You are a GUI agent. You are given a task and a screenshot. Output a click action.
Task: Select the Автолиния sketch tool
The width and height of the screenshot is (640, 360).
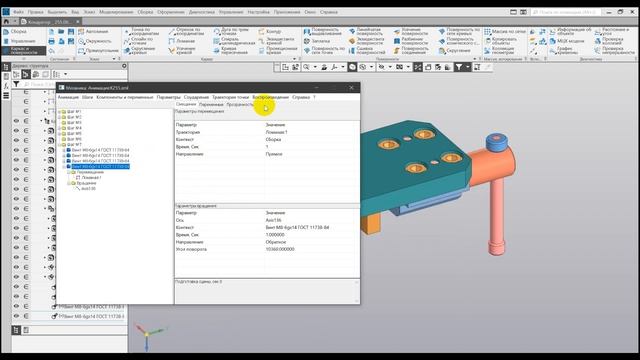pyautogui.click(x=93, y=31)
